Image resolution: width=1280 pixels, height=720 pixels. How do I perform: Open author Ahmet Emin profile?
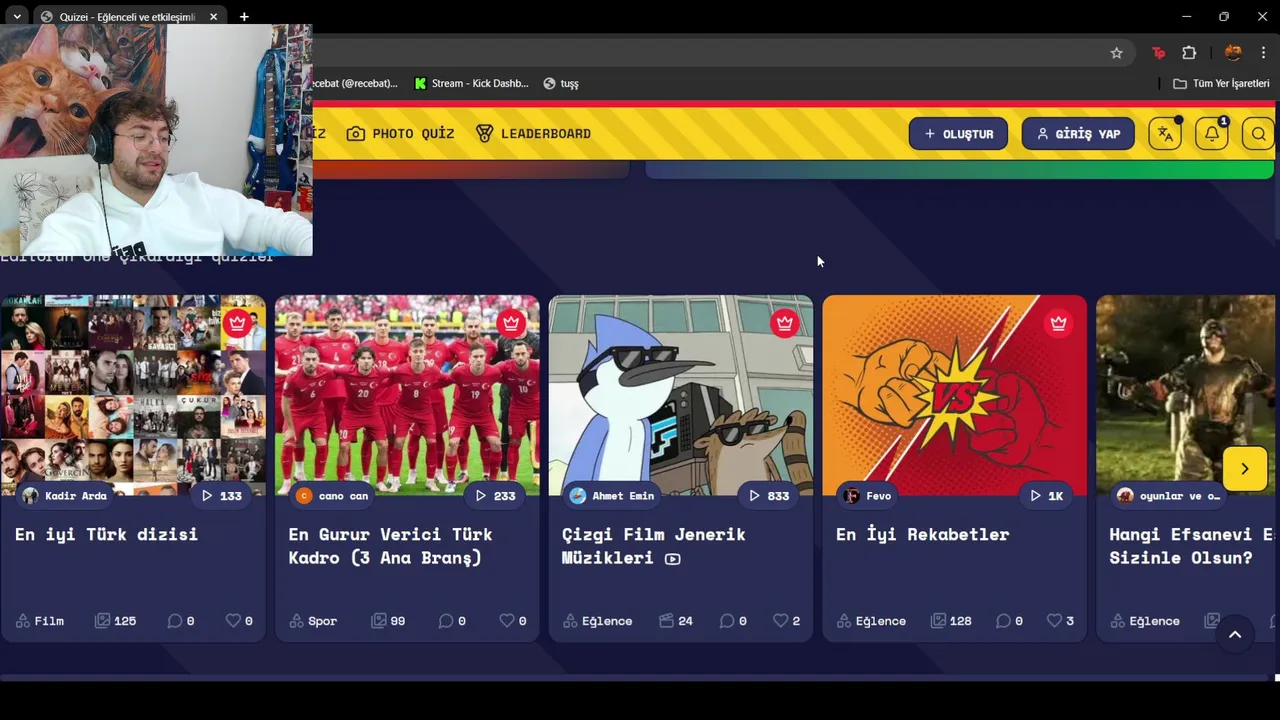[611, 496]
